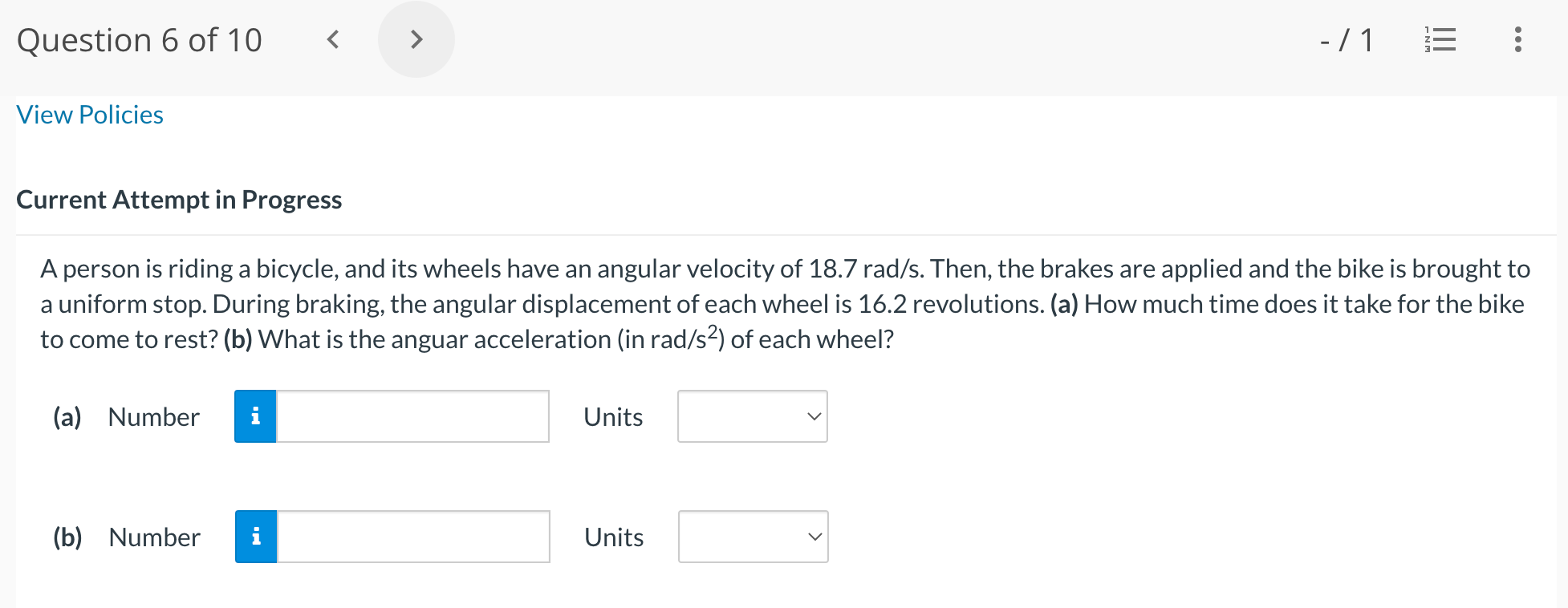1568x608 pixels.
Task: Open the Units dropdown for part (b)
Action: (x=752, y=537)
